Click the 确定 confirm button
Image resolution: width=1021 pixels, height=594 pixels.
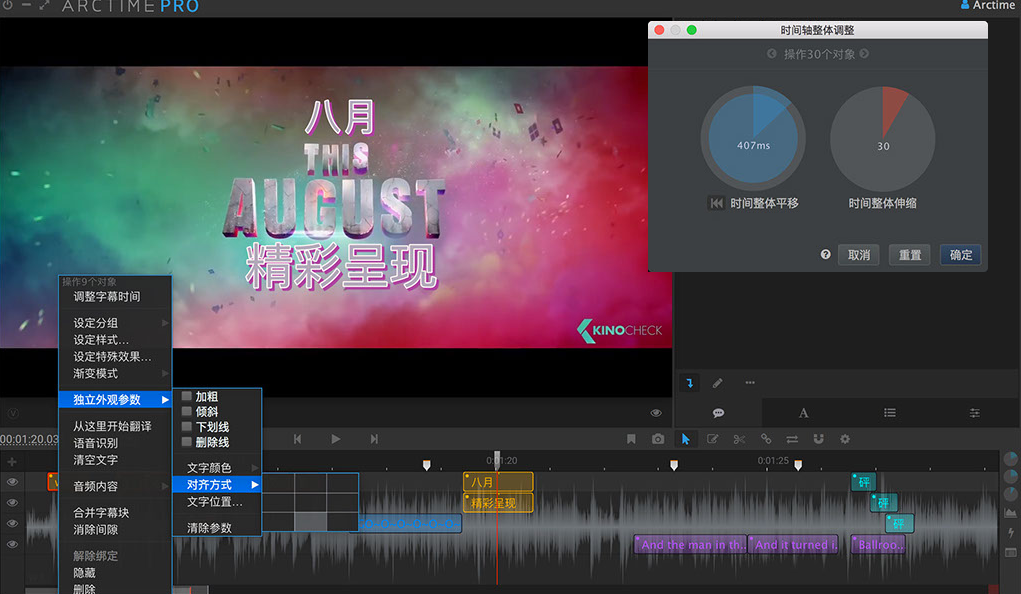pyautogui.click(x=961, y=255)
